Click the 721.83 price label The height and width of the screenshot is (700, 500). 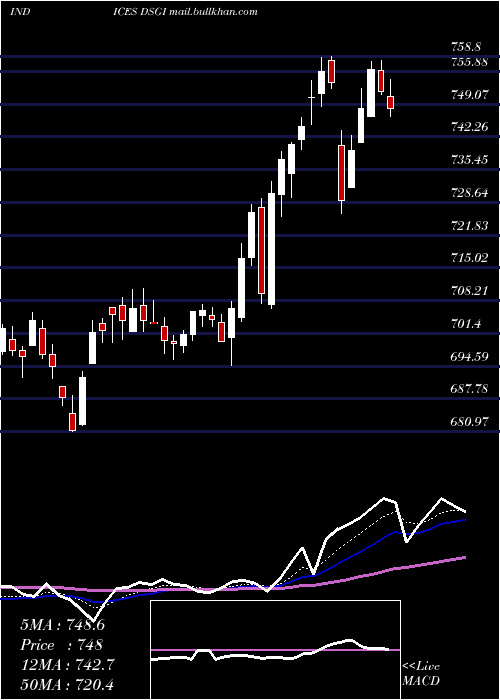469,226
